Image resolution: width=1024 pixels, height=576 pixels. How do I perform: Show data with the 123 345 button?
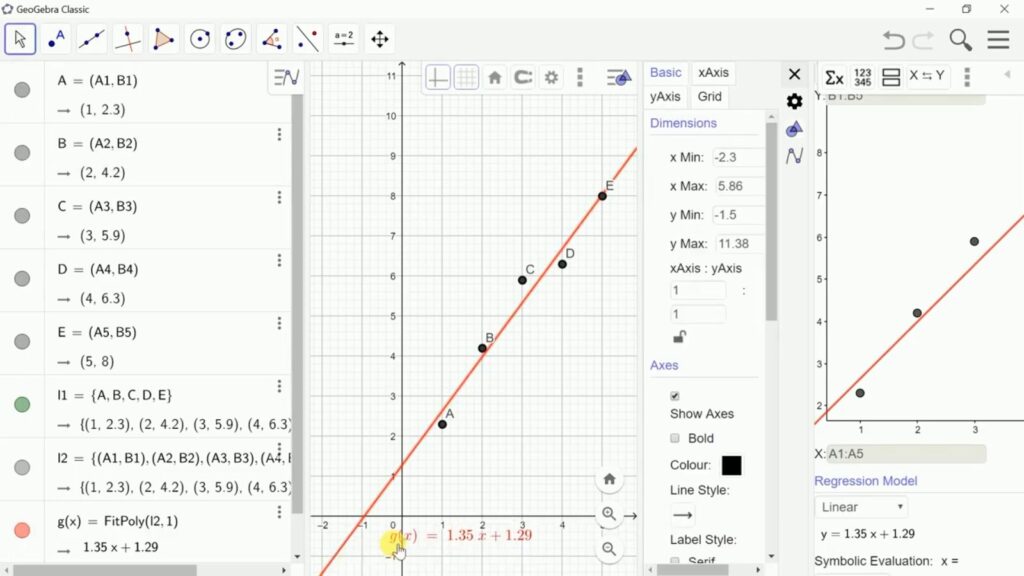[863, 78]
